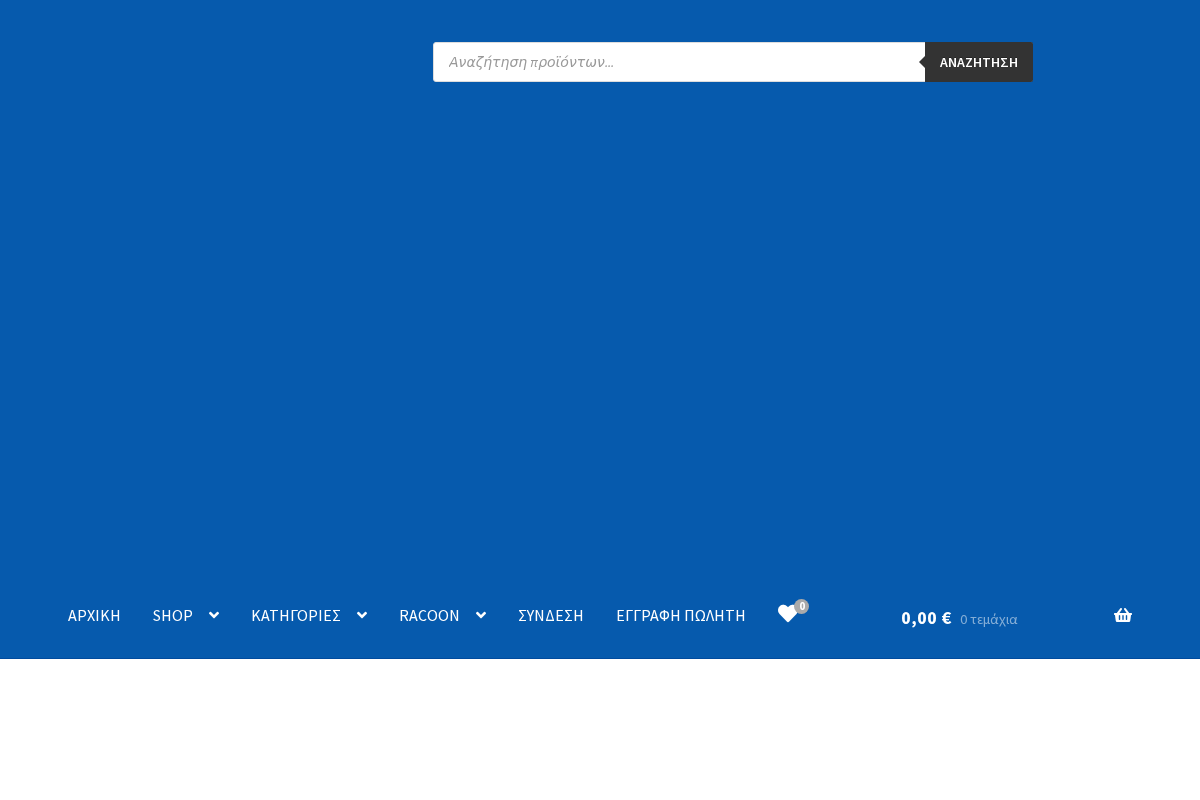Screen dimensions: 1200x800
Task: Click the "0 τεμάχια" item count
Action: point(988,619)
